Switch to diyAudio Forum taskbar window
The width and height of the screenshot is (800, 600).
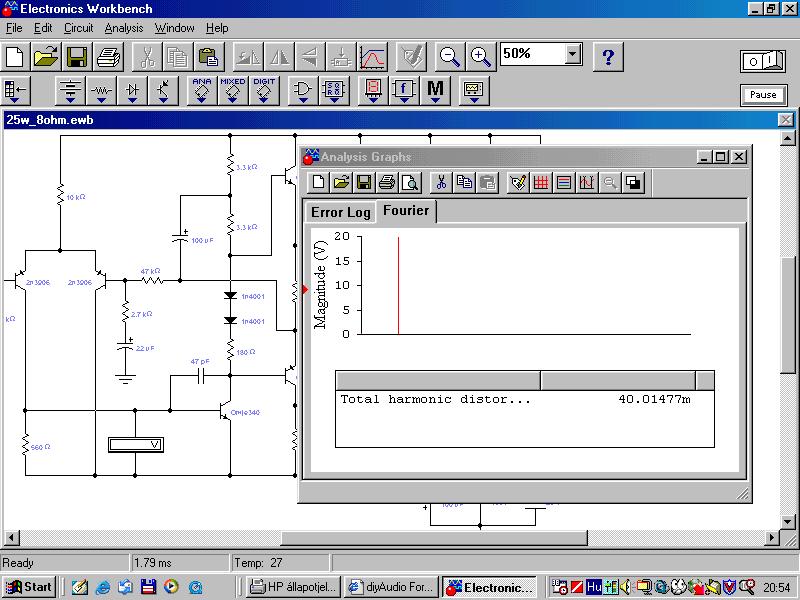pyautogui.click(x=391, y=587)
